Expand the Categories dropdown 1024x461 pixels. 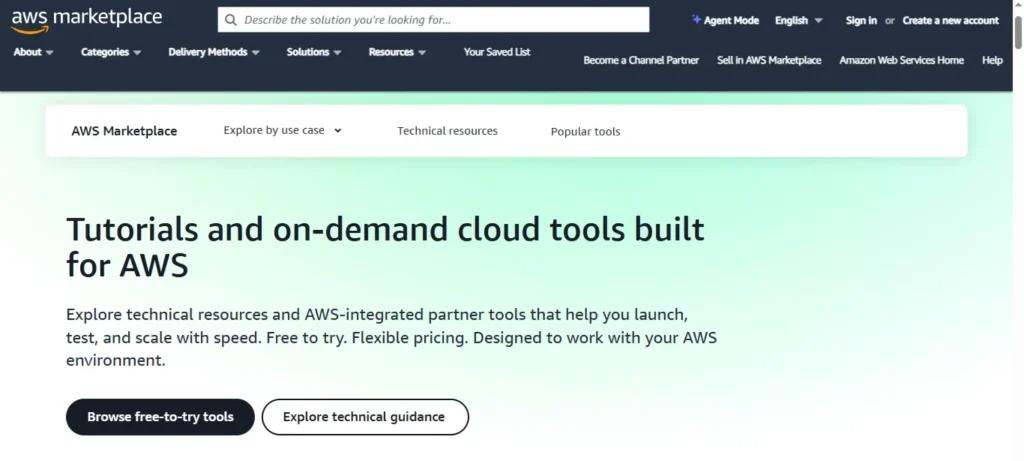point(111,52)
